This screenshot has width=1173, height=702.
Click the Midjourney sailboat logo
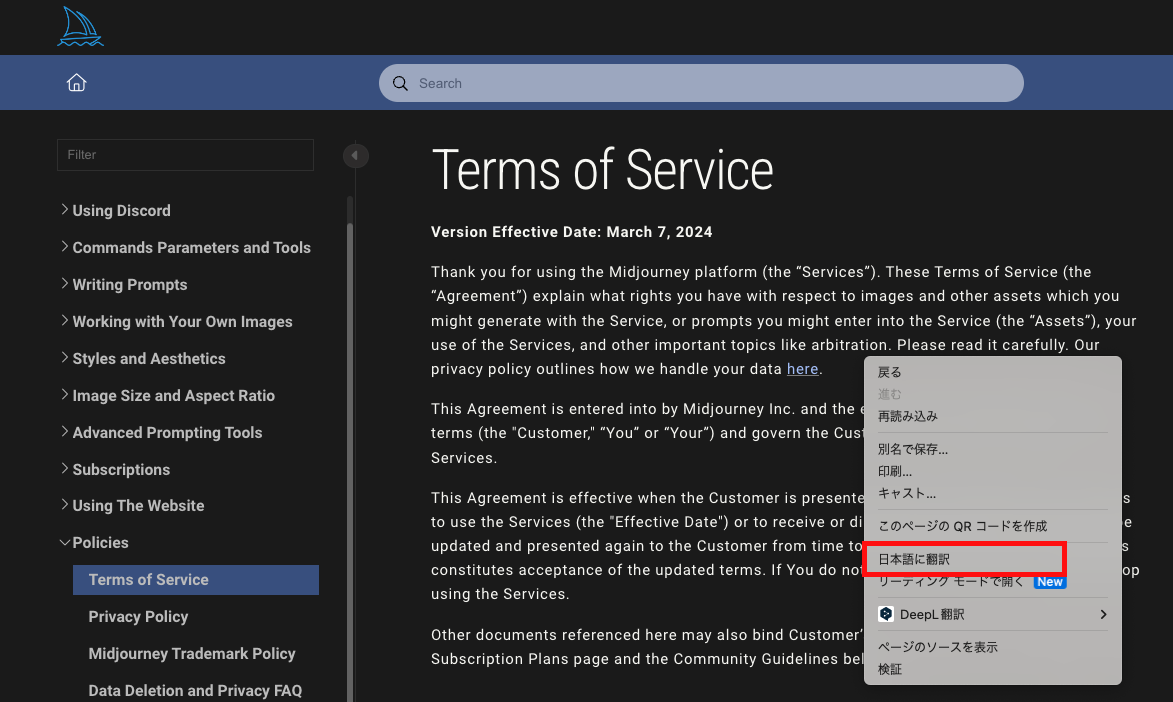pos(80,27)
